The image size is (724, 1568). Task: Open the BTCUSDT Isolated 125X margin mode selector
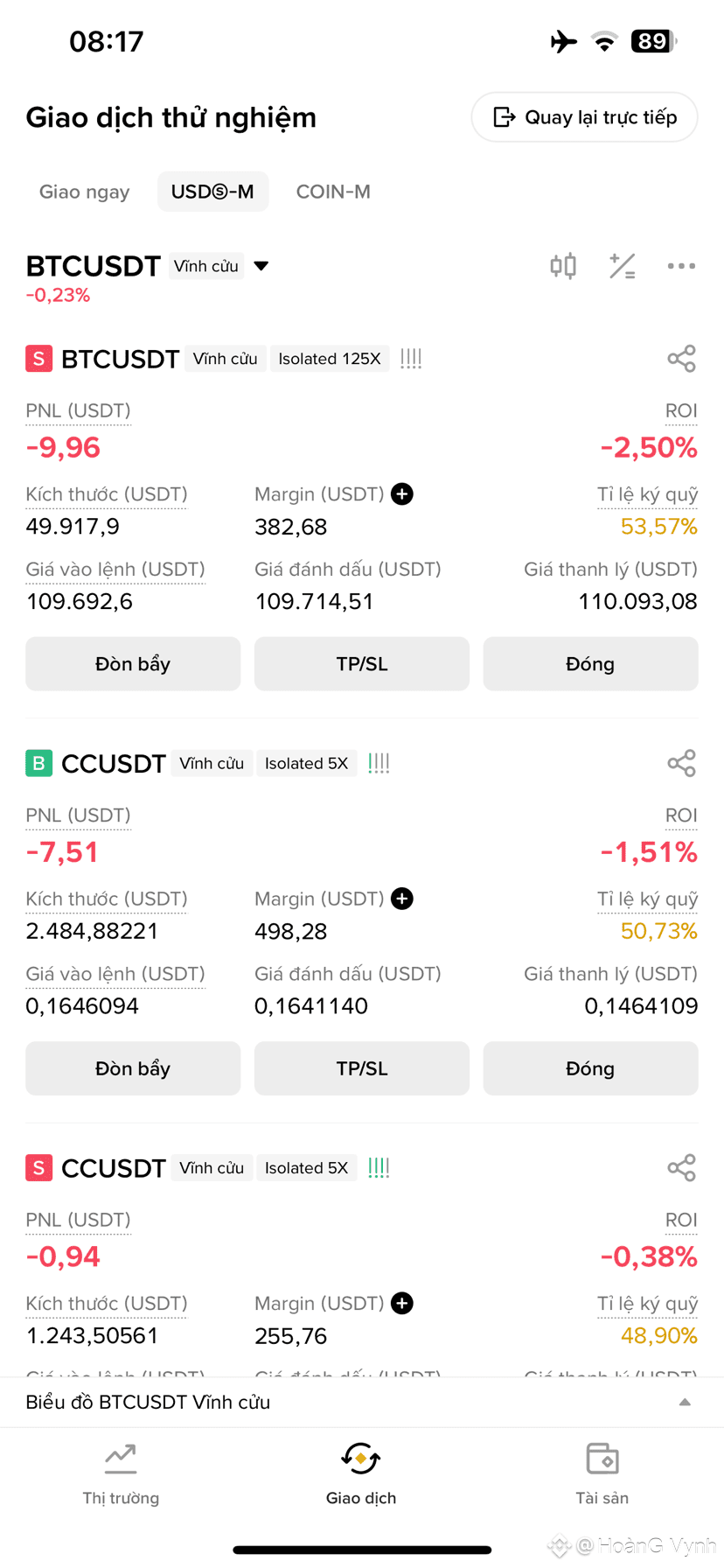click(x=330, y=359)
